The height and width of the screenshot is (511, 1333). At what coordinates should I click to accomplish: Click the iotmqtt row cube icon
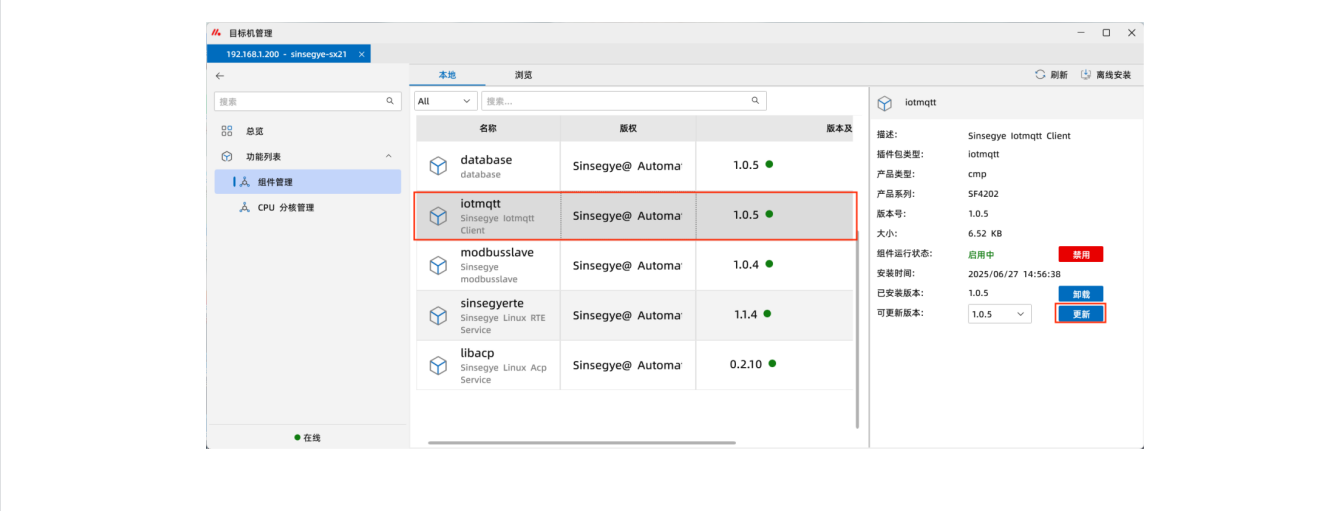(438, 216)
